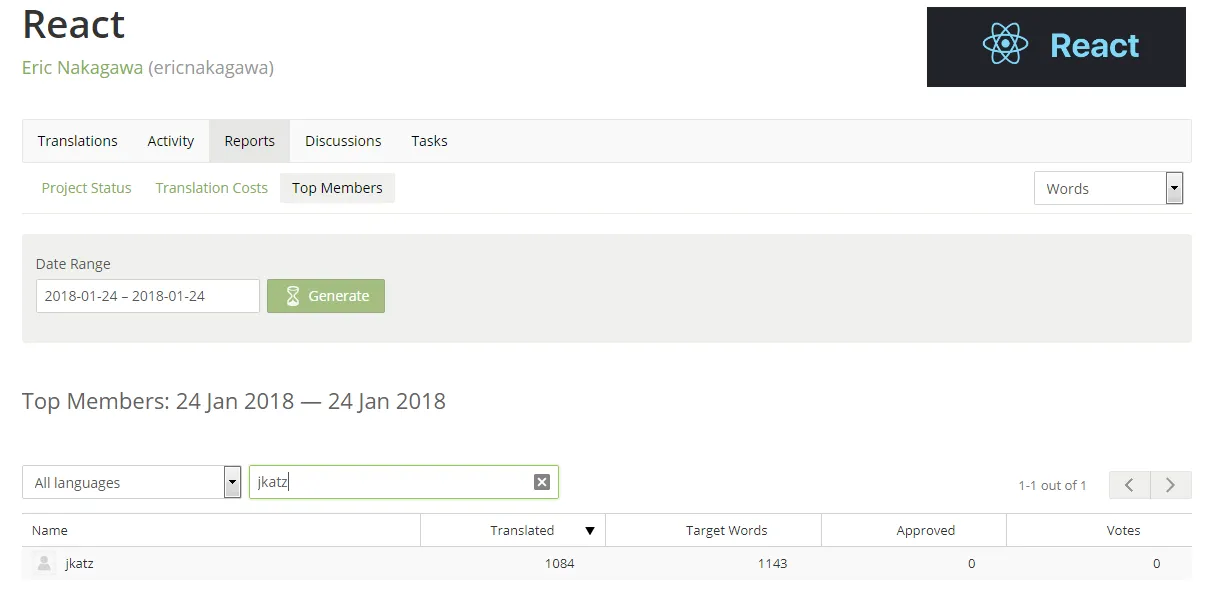Clear the jkatz search with the X icon
1221x601 pixels.
(542, 482)
